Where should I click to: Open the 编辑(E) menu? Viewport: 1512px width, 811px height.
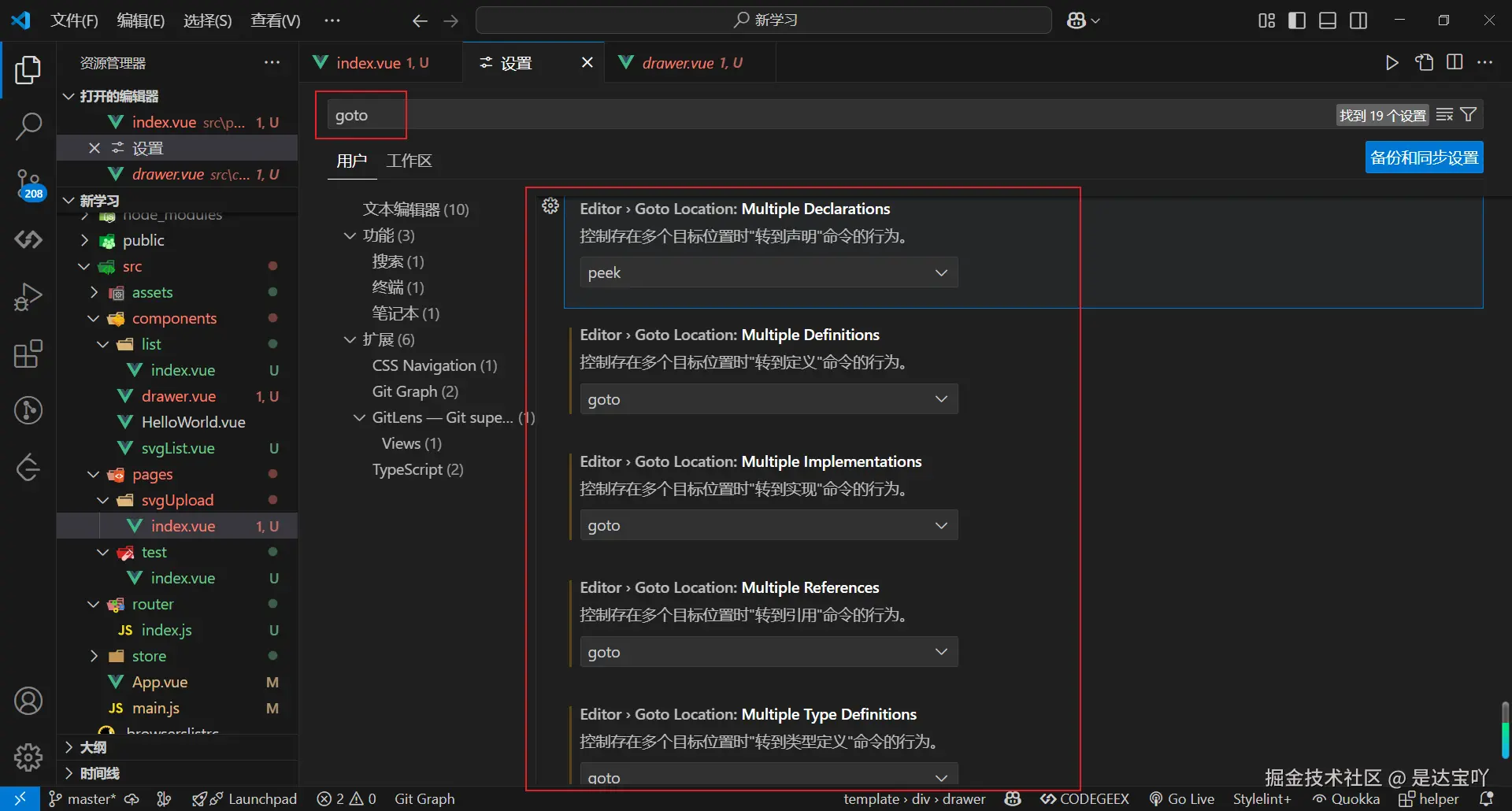tap(141, 20)
